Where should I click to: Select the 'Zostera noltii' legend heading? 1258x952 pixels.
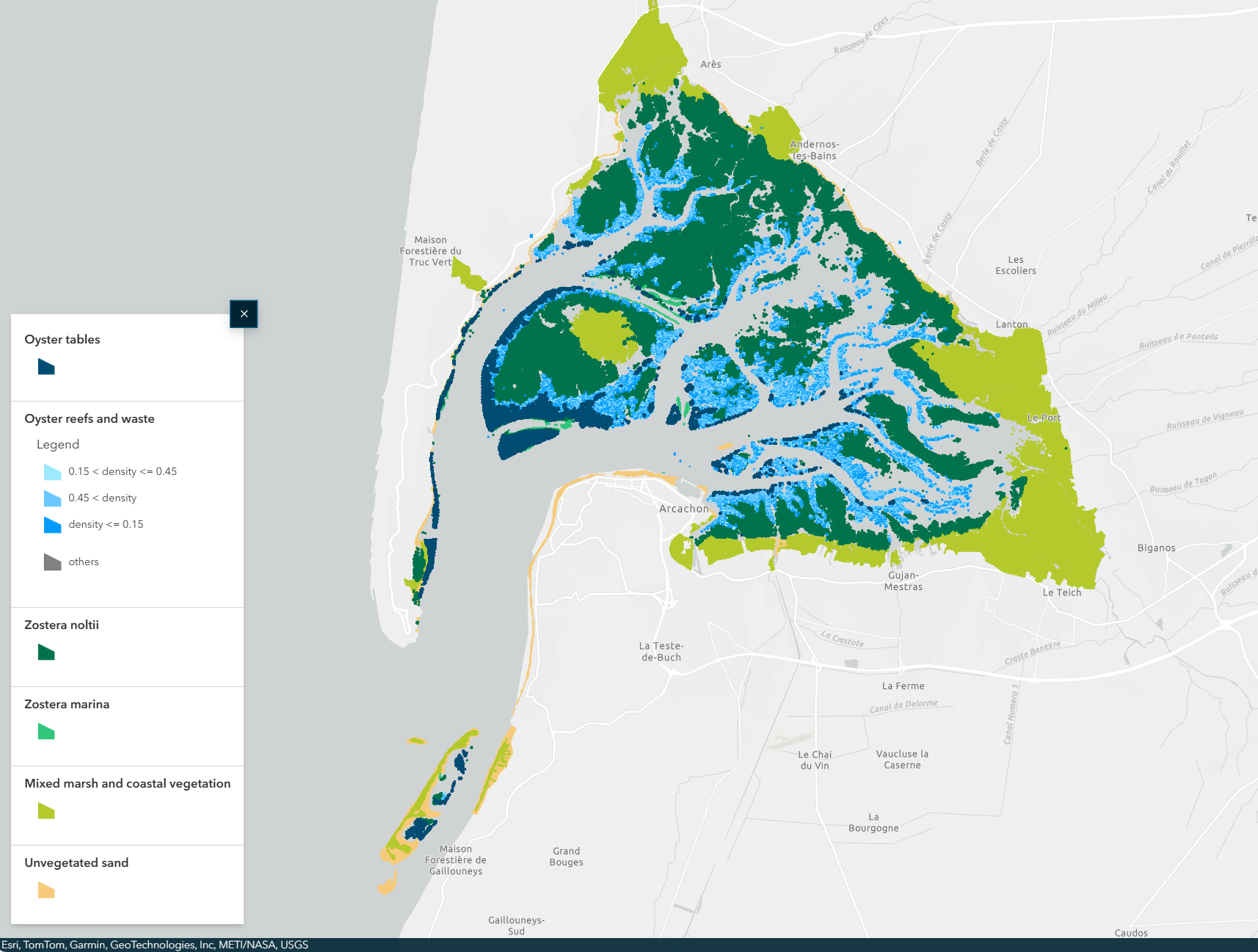pyautogui.click(x=62, y=625)
